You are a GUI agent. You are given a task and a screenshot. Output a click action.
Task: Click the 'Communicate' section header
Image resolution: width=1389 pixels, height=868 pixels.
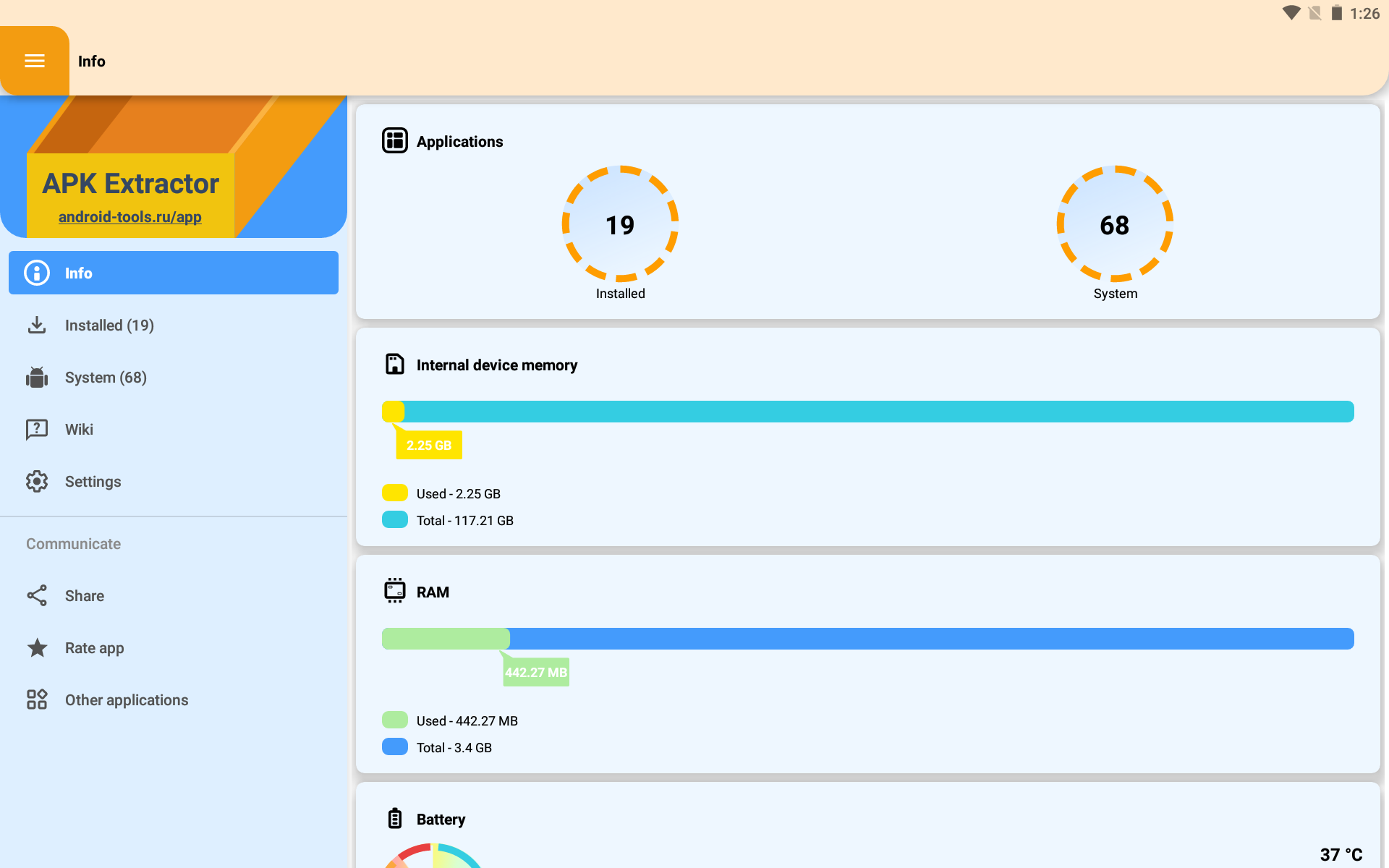click(x=74, y=543)
